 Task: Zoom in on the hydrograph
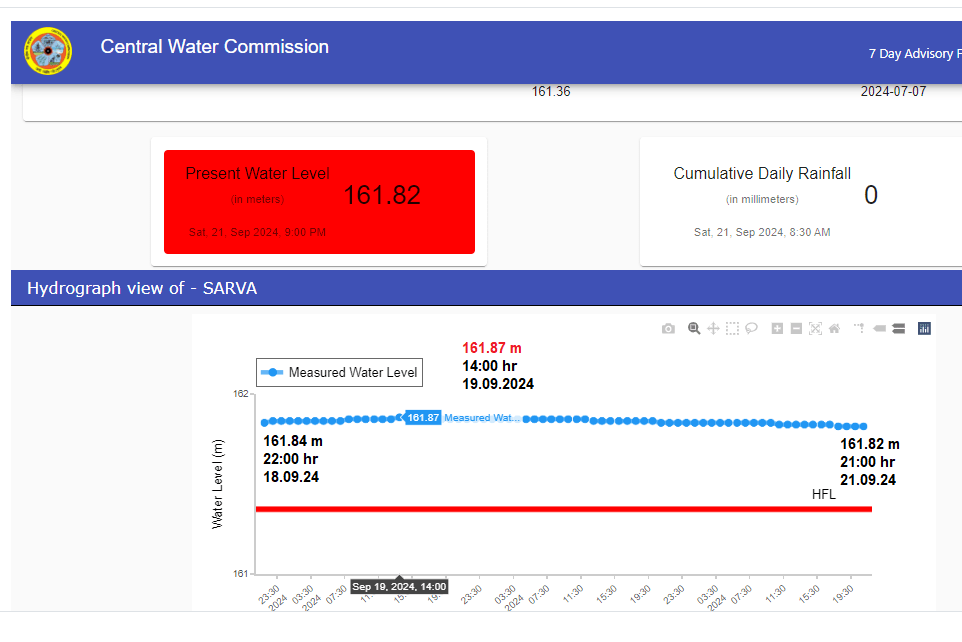point(777,329)
